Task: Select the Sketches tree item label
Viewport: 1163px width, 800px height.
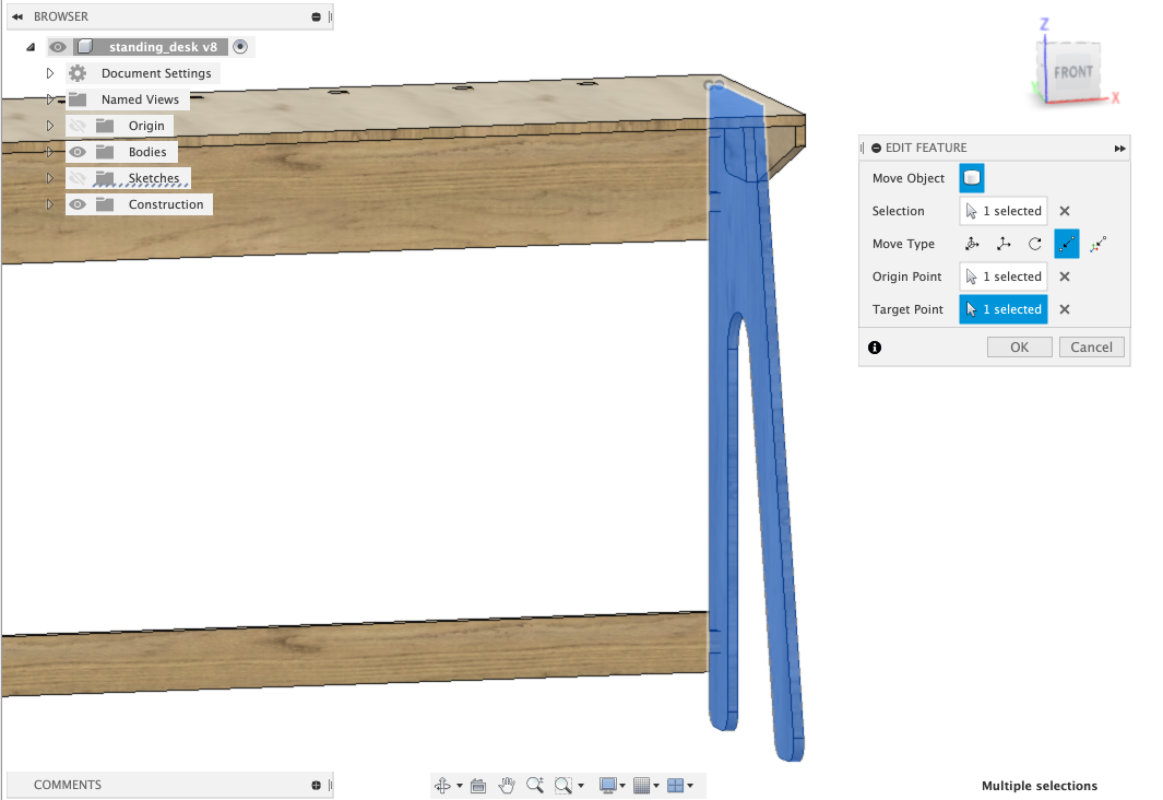Action: (x=154, y=178)
